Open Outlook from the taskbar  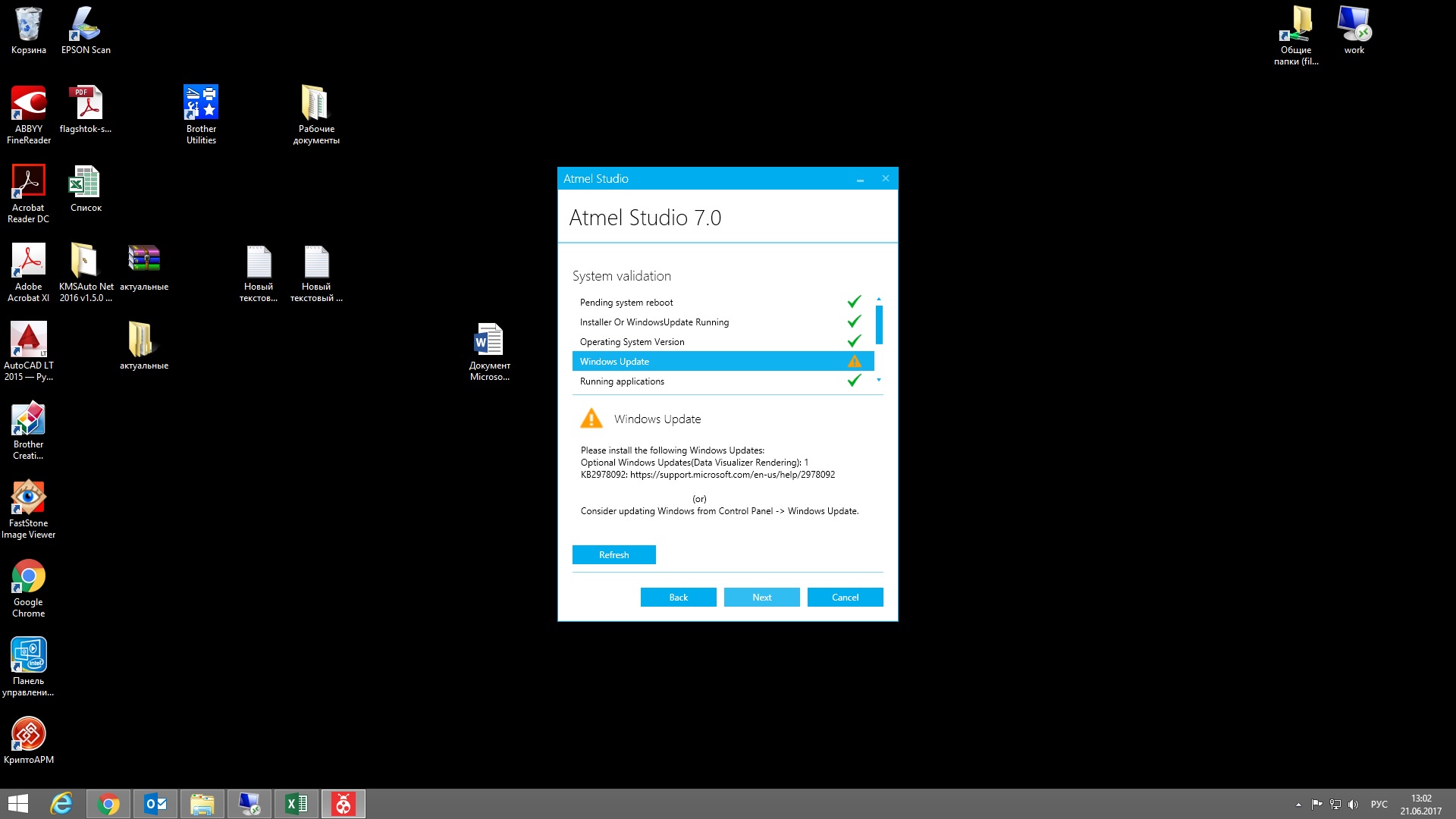point(155,804)
